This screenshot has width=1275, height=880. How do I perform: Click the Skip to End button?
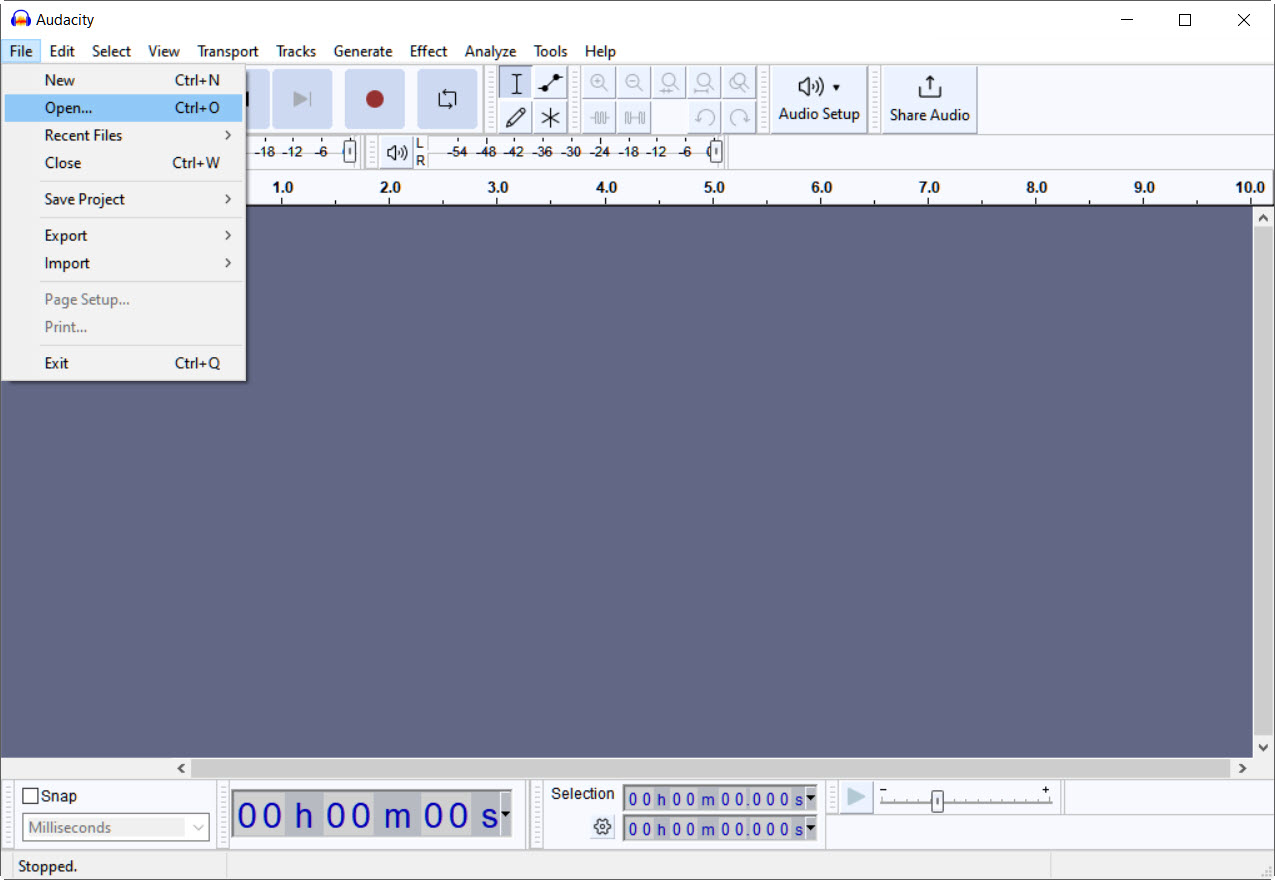pyautogui.click(x=302, y=99)
